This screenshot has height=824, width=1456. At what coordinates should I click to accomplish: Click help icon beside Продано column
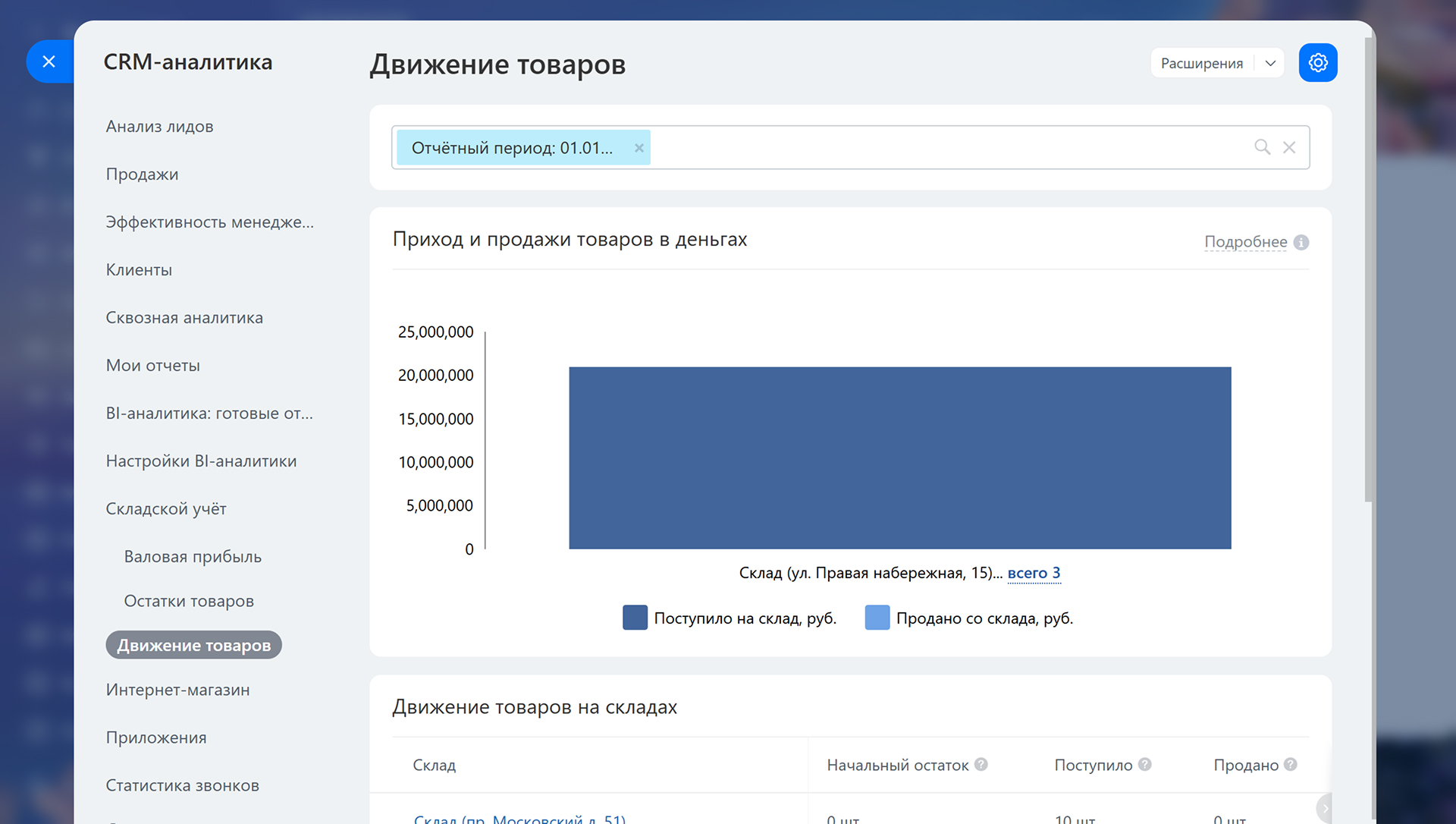1291,765
